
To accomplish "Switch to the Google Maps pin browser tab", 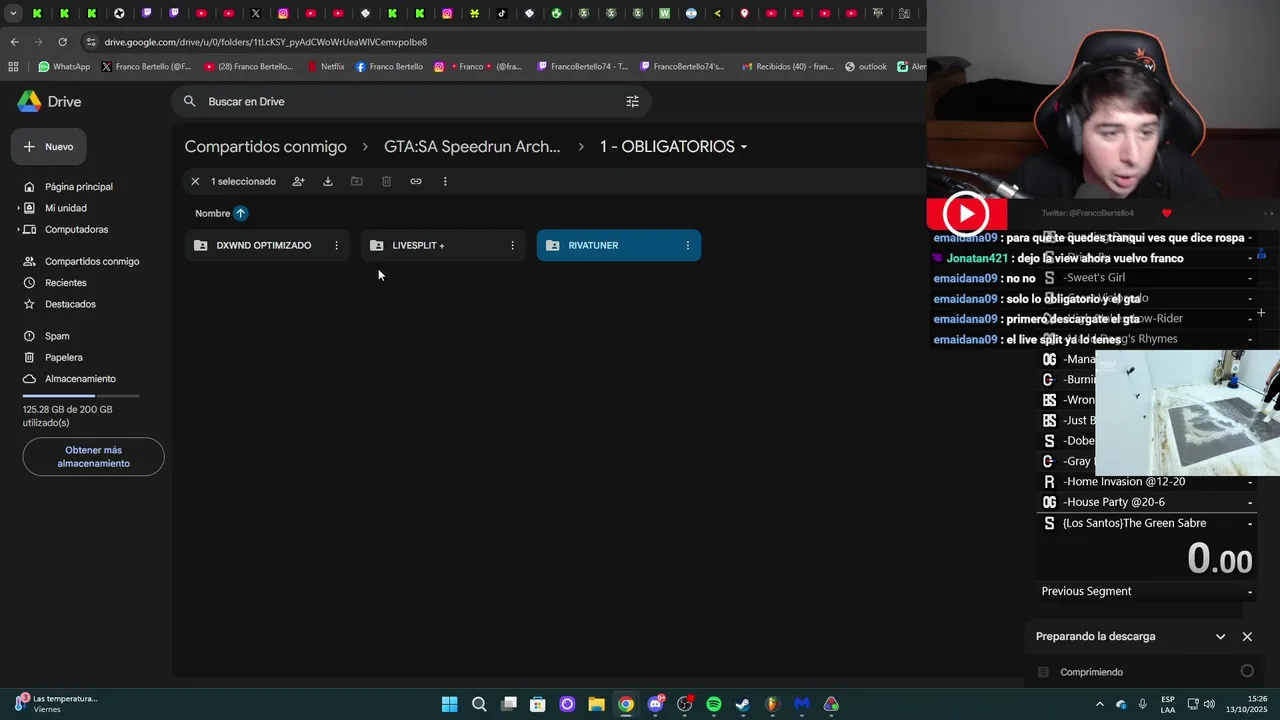I will [x=745, y=13].
